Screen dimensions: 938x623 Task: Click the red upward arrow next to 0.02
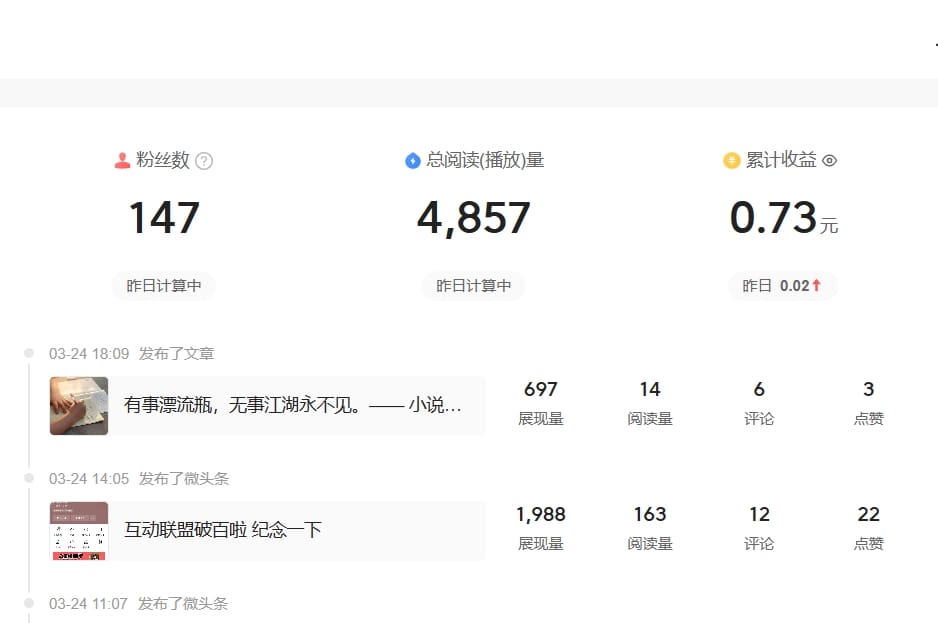pyautogui.click(x=818, y=285)
